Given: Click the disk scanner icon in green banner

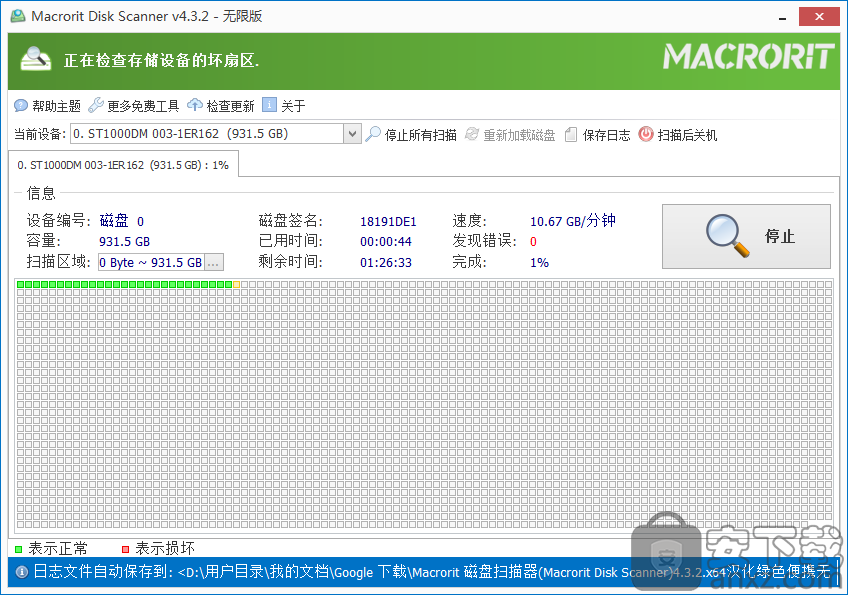Looking at the screenshot, I should pos(36,59).
